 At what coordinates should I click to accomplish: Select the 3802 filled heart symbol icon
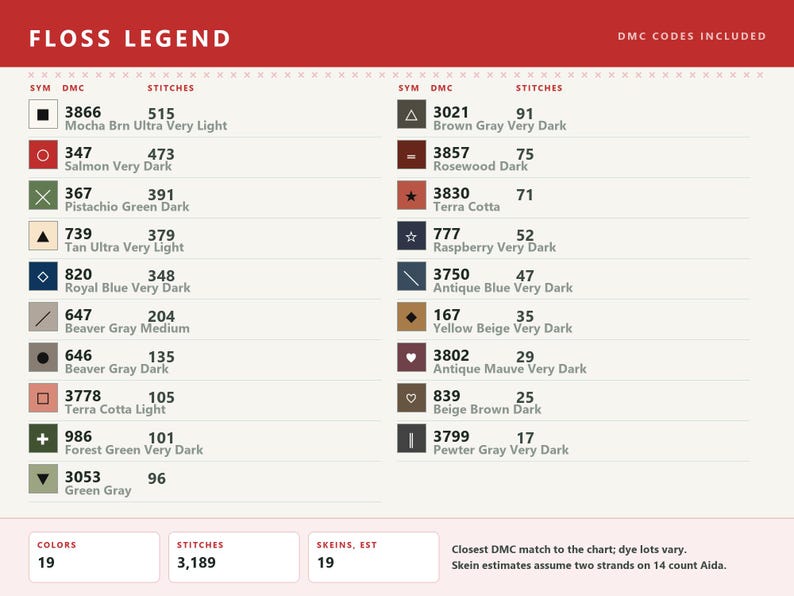[x=411, y=357]
